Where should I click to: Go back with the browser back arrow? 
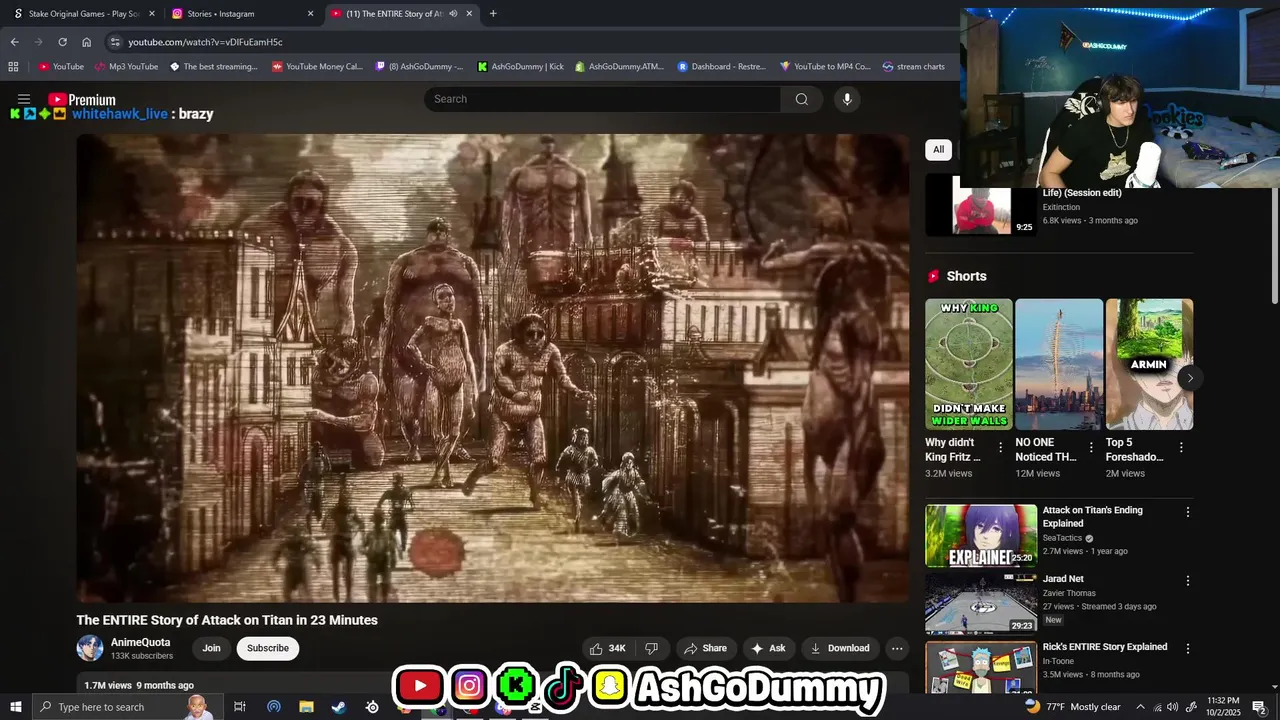click(x=14, y=42)
